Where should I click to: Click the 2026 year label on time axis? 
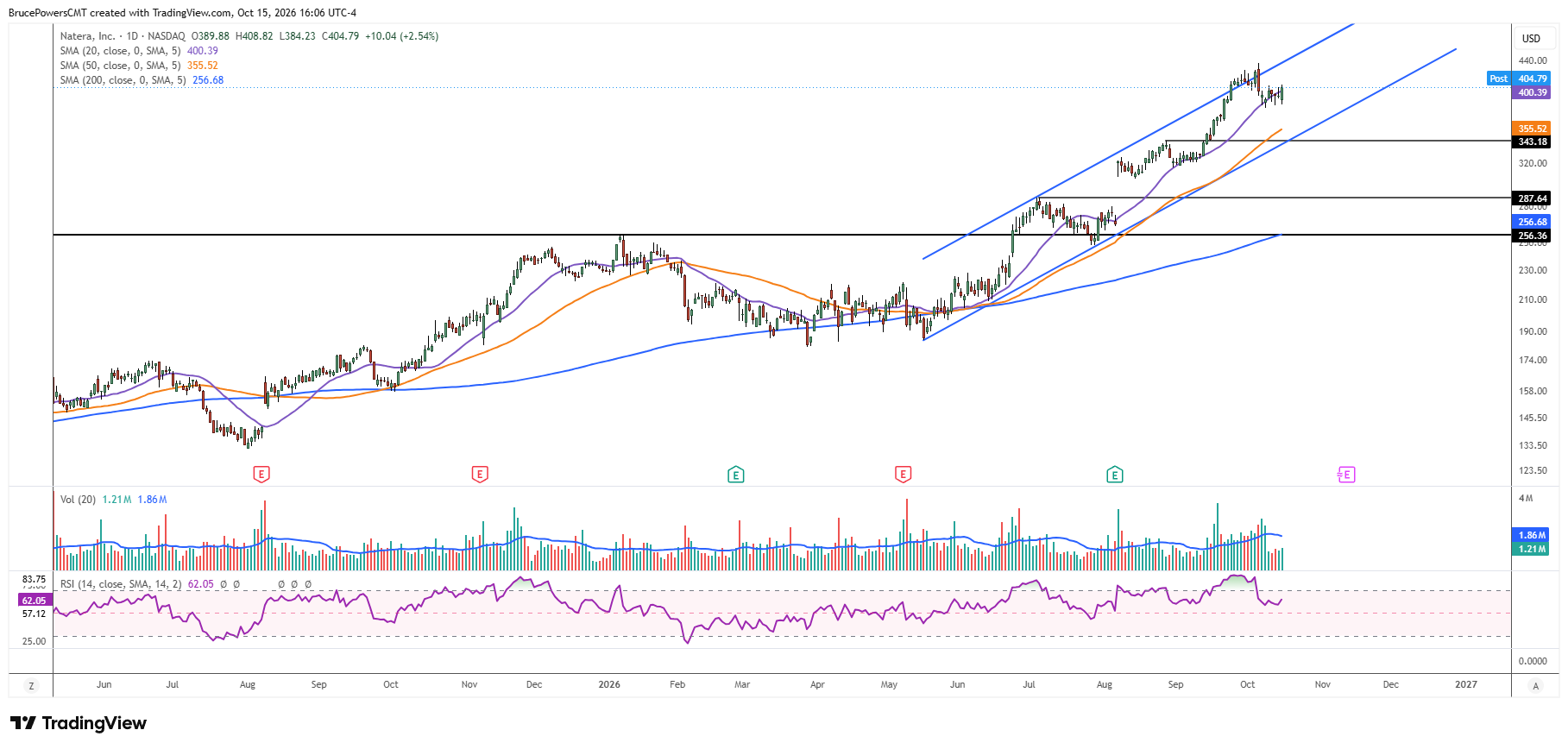pos(609,684)
